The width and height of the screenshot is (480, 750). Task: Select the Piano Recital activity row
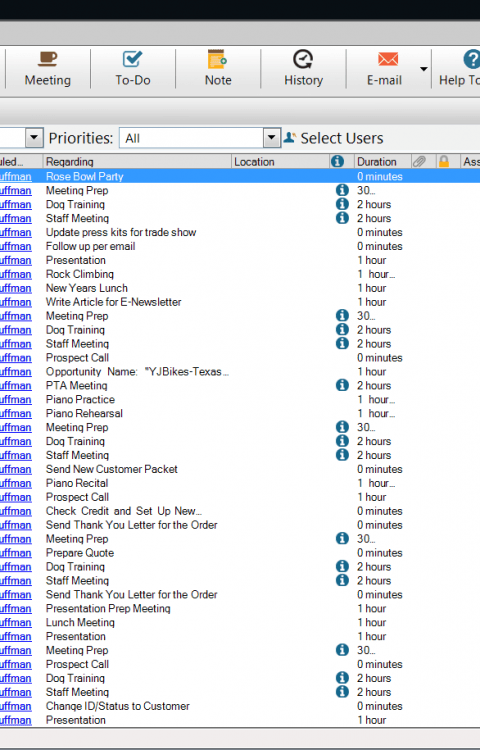(x=240, y=483)
